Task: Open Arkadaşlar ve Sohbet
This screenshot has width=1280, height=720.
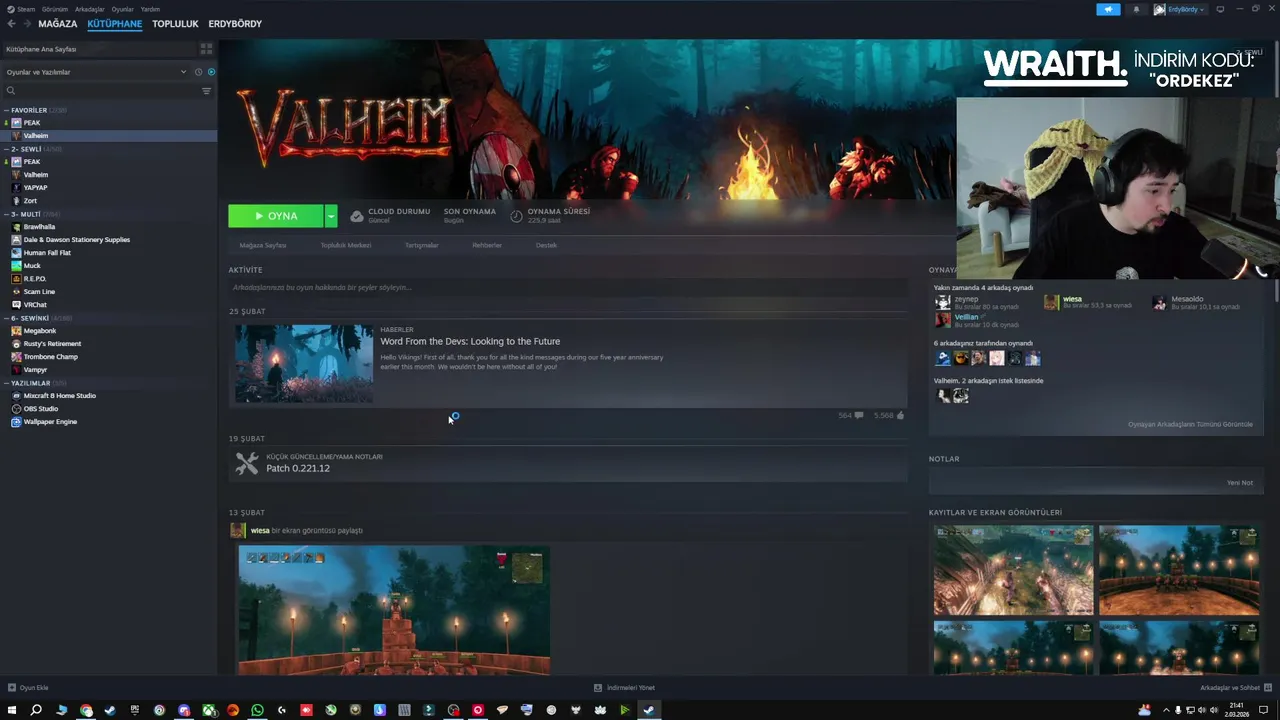Action: (1237, 688)
